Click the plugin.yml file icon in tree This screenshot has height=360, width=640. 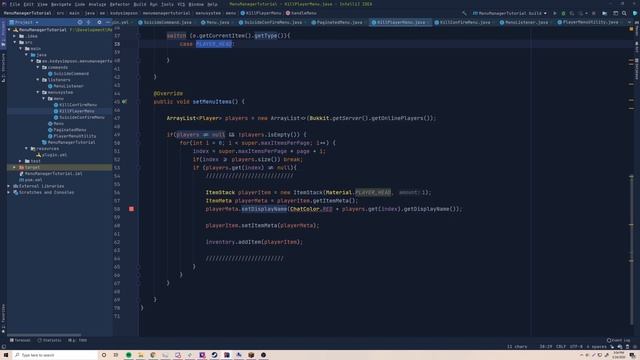click(x=39, y=155)
